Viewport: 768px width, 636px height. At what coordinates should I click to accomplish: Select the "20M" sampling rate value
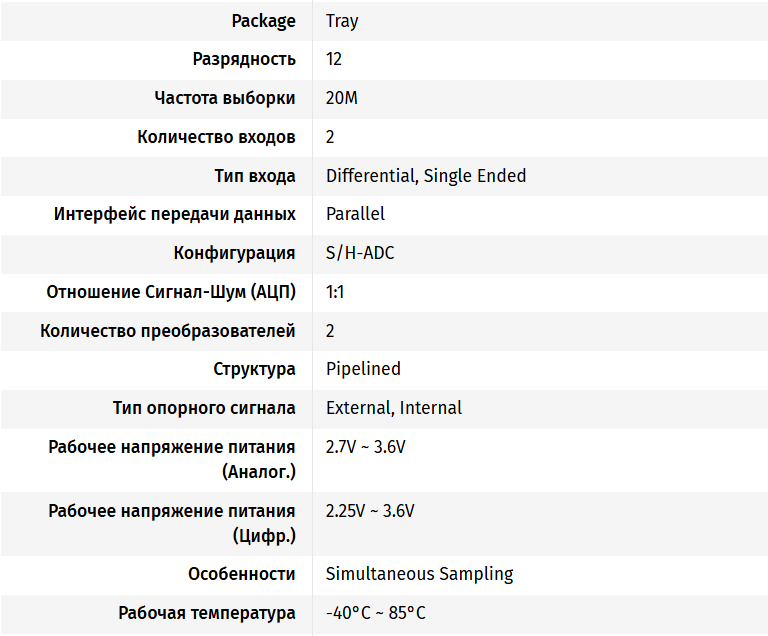(x=342, y=98)
